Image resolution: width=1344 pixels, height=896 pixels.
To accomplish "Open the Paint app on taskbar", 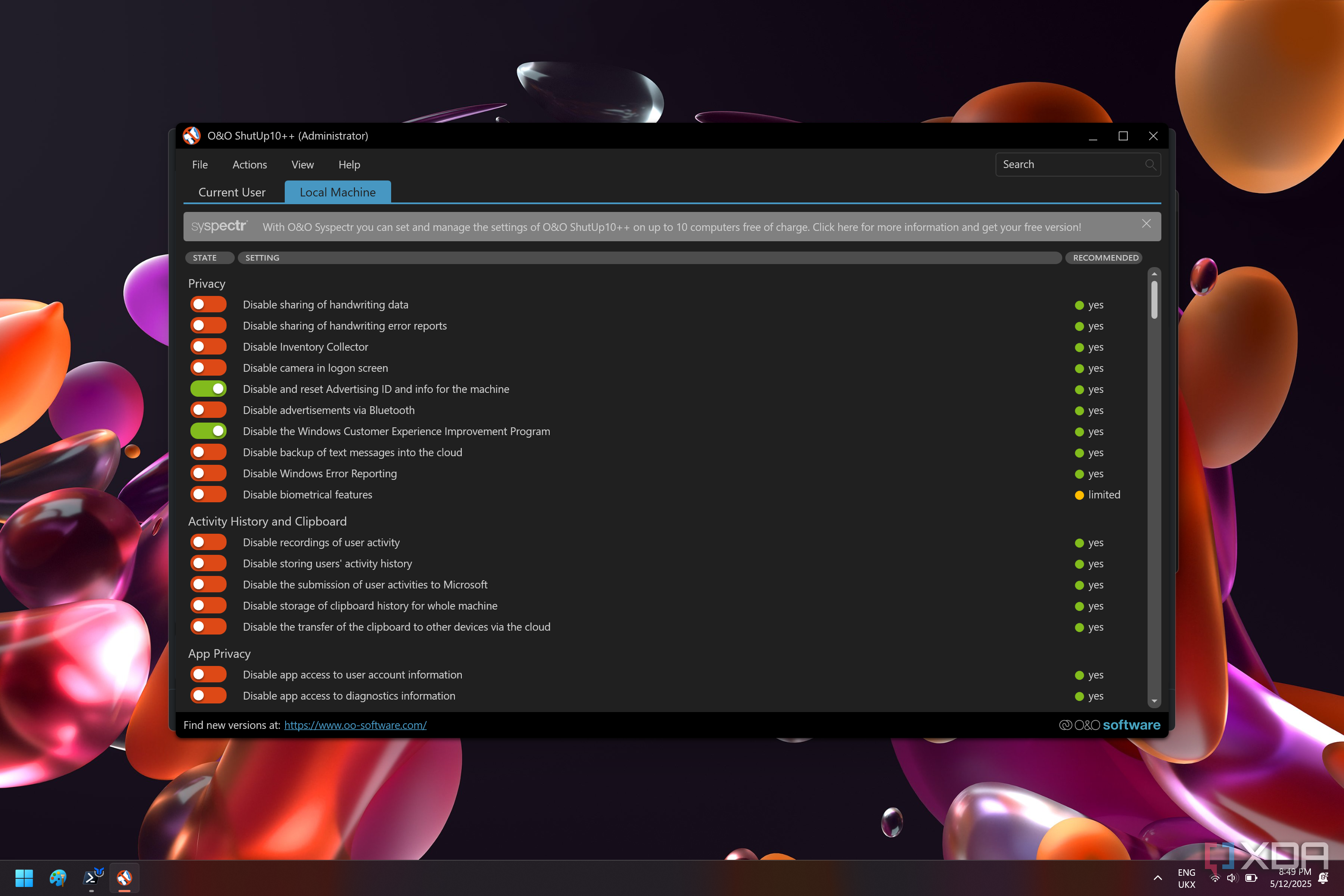I will 58,877.
